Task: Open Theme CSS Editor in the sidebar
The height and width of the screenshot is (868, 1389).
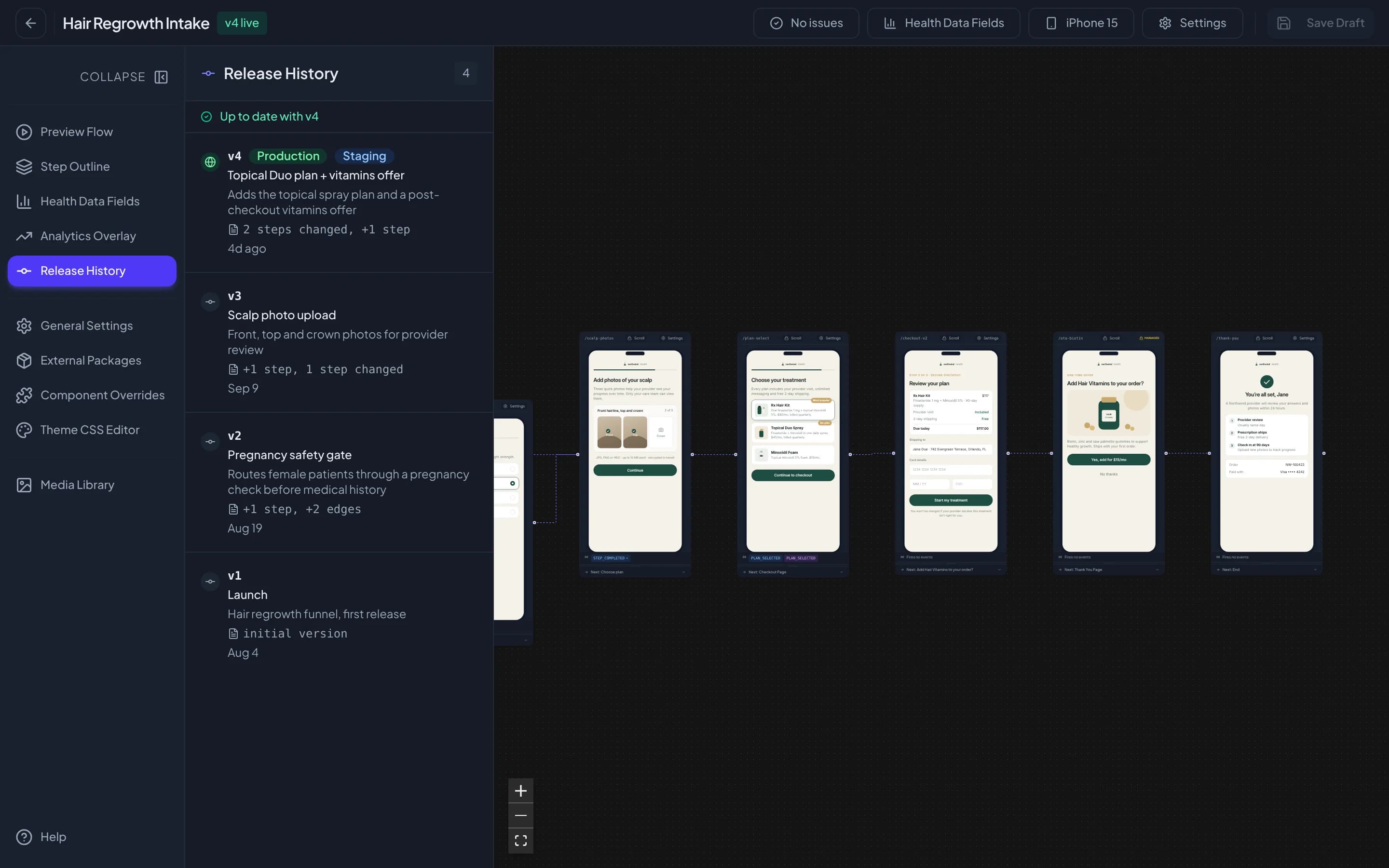Action: (x=92, y=430)
